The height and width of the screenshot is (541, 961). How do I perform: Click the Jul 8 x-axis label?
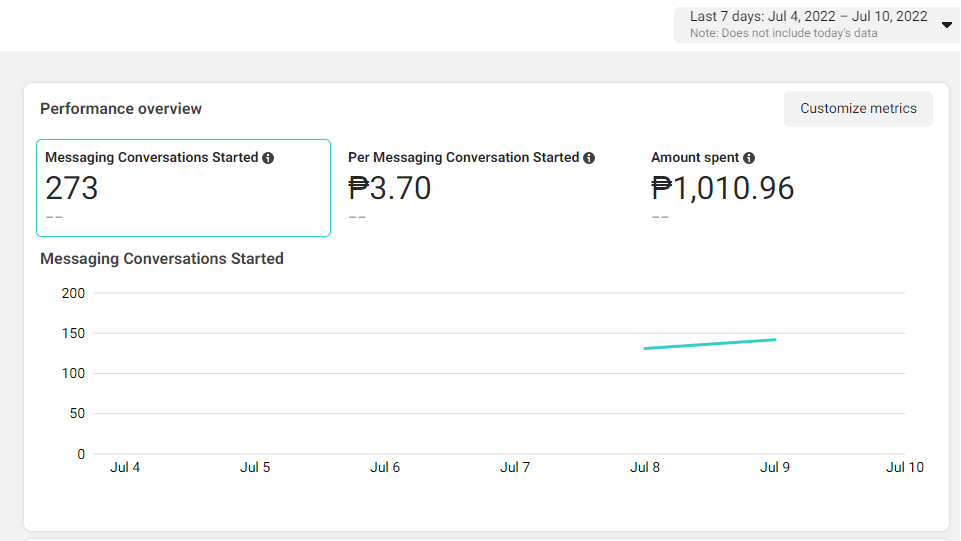pos(645,467)
